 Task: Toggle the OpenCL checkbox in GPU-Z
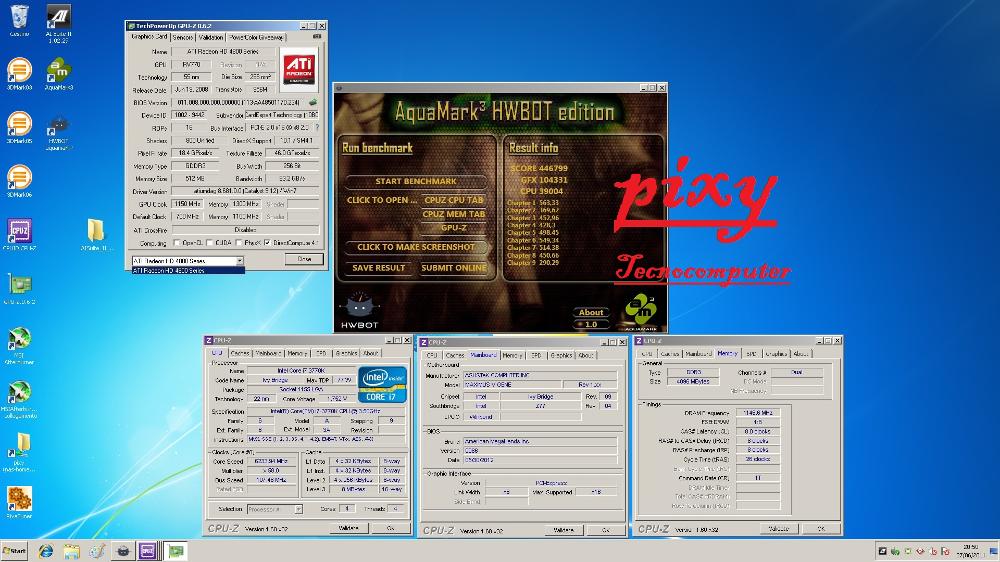[x=177, y=243]
